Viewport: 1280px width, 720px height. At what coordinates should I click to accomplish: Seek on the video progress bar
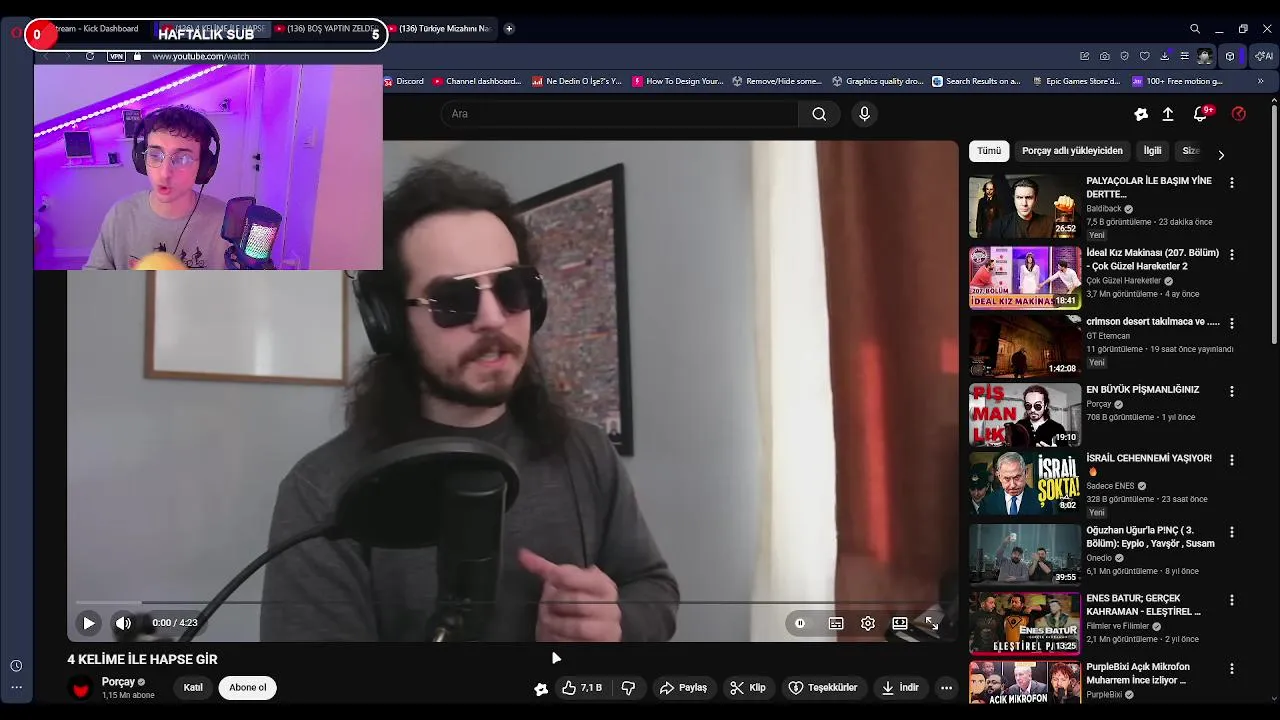click(512, 603)
